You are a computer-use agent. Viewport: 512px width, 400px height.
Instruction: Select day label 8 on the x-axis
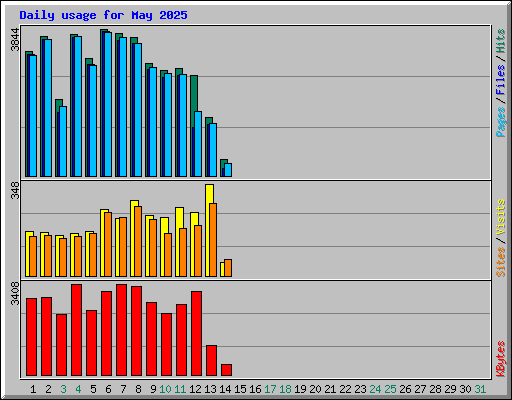point(138,389)
